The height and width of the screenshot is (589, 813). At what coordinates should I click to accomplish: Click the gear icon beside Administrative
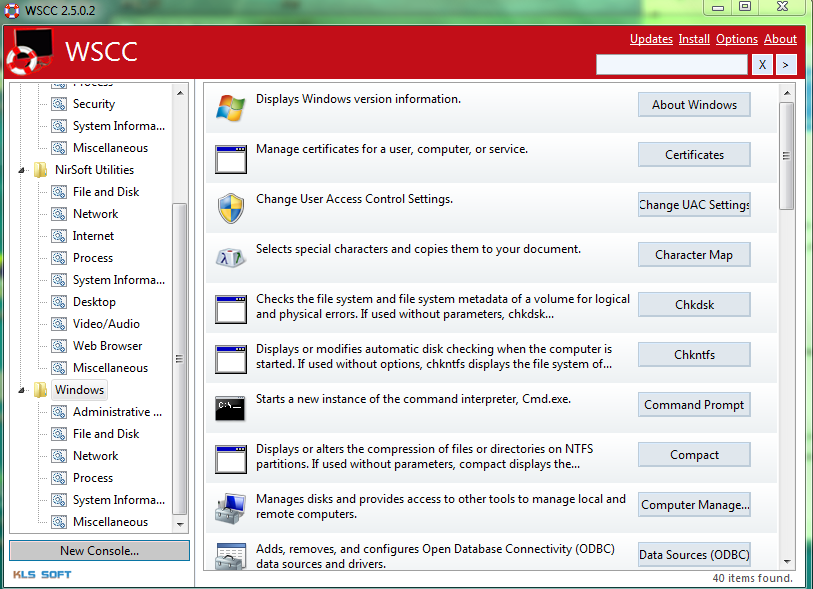pos(59,412)
